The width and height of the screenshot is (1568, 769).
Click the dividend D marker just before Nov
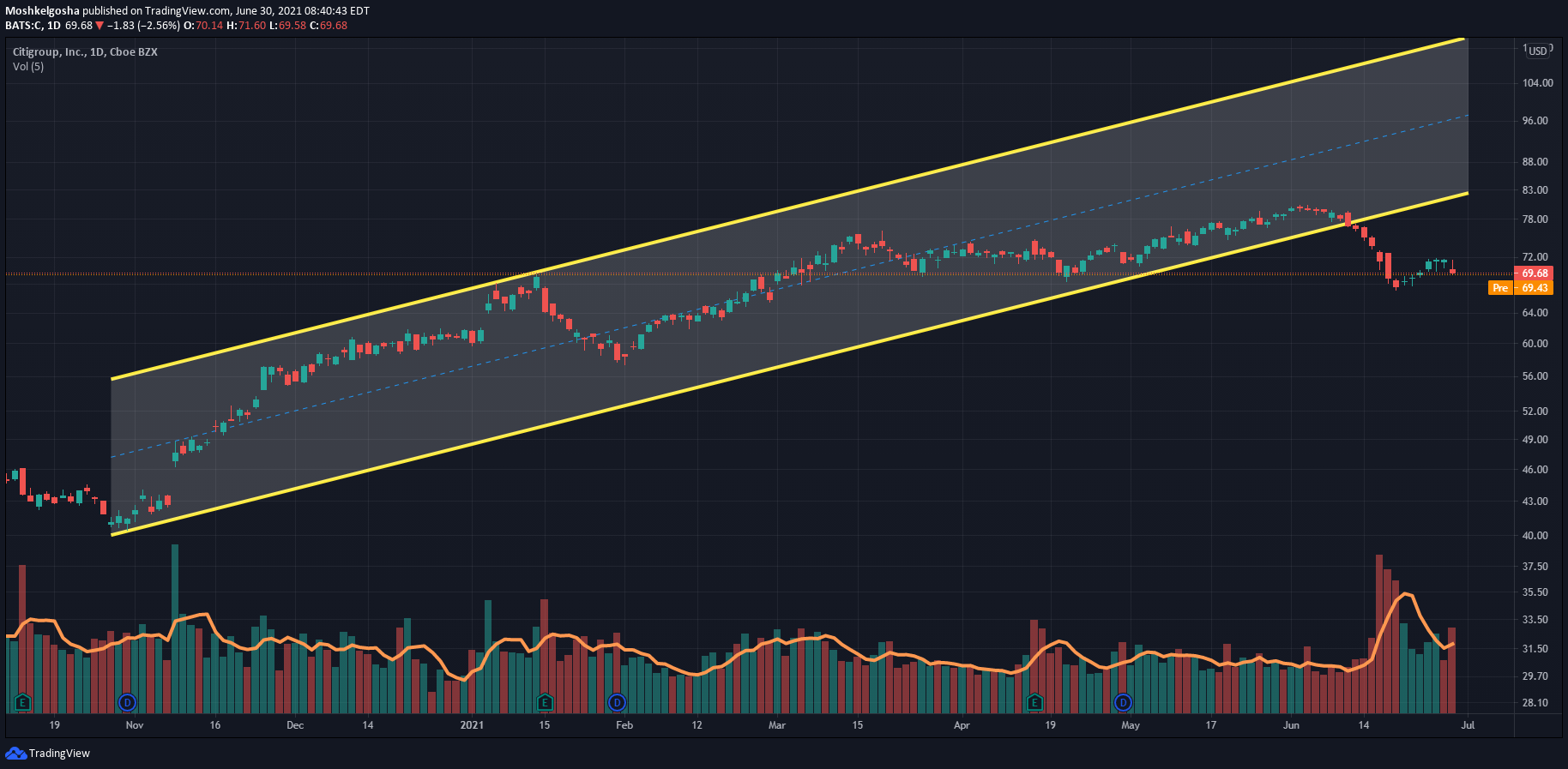[x=127, y=703]
